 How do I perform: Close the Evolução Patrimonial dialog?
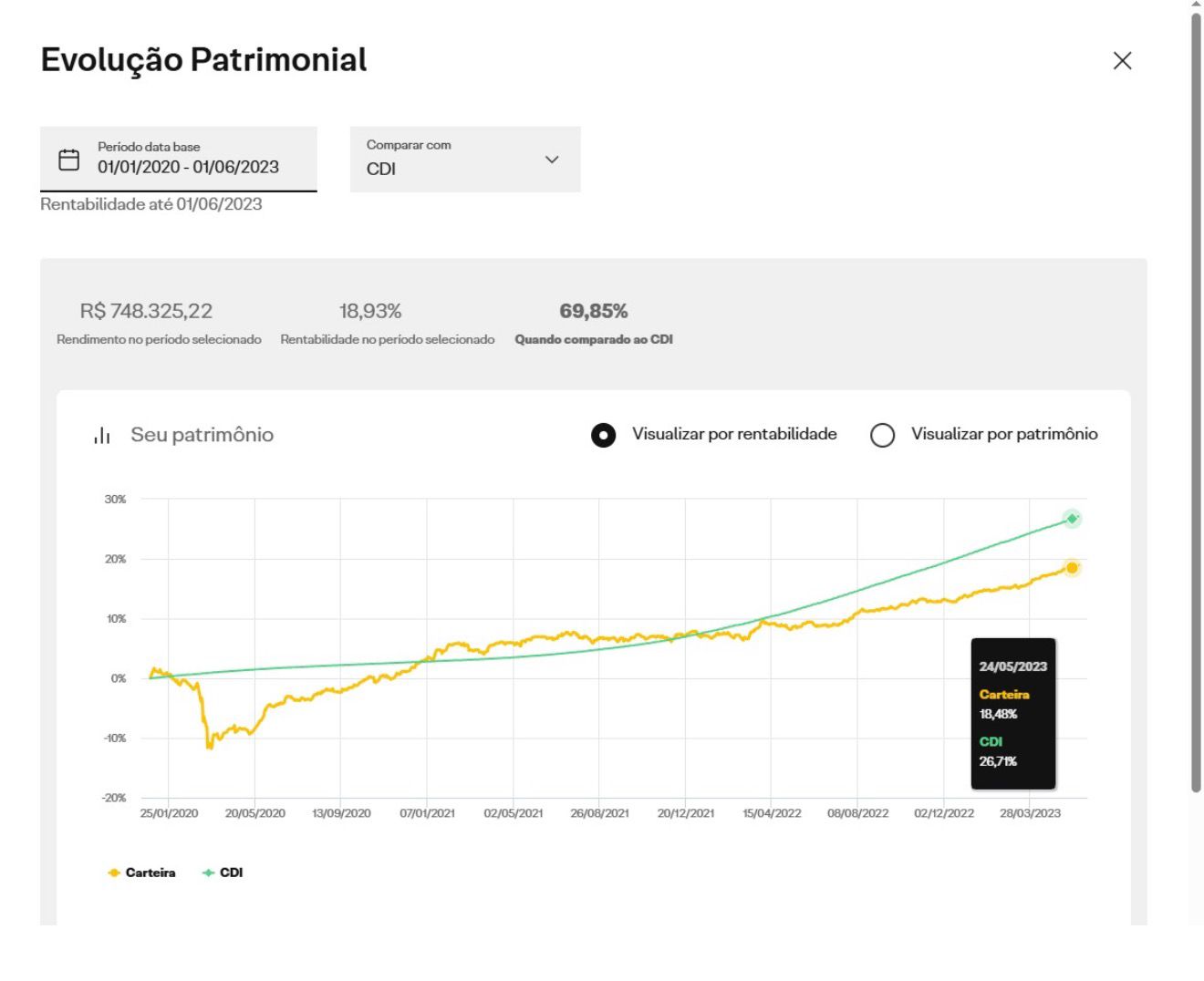coord(1122,61)
